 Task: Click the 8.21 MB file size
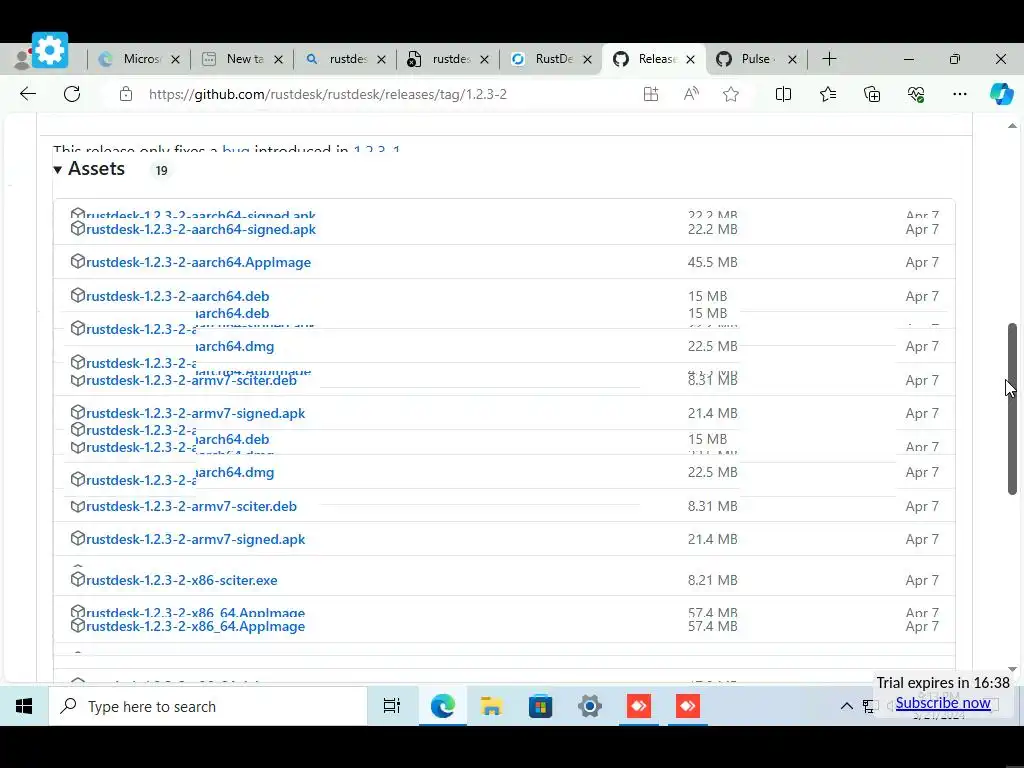712,580
